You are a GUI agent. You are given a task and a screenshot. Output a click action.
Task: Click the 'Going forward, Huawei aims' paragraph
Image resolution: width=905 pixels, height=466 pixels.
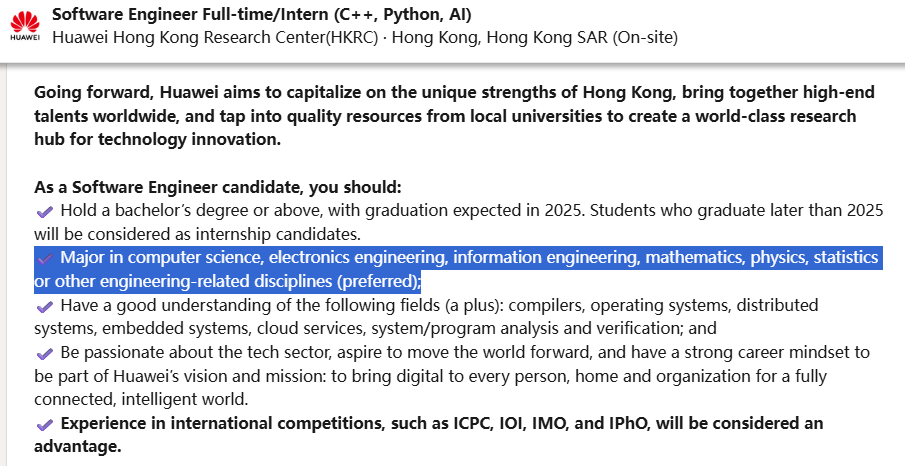click(454, 115)
